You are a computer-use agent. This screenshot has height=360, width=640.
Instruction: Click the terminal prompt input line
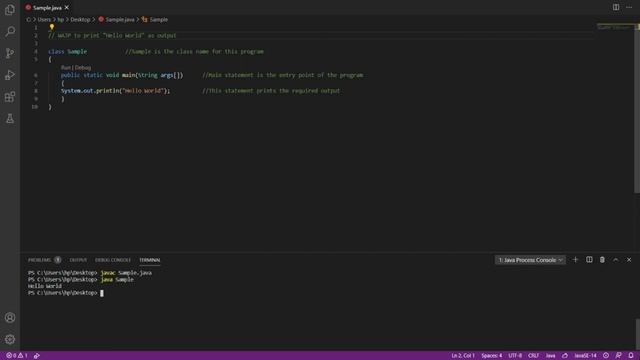coord(65,293)
